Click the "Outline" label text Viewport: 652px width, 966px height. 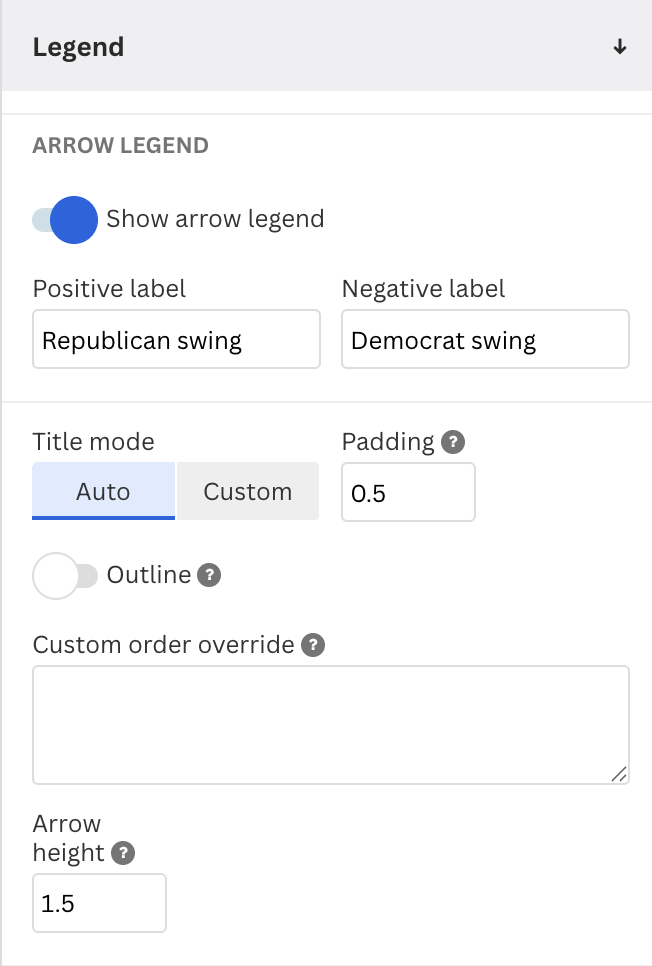[148, 575]
